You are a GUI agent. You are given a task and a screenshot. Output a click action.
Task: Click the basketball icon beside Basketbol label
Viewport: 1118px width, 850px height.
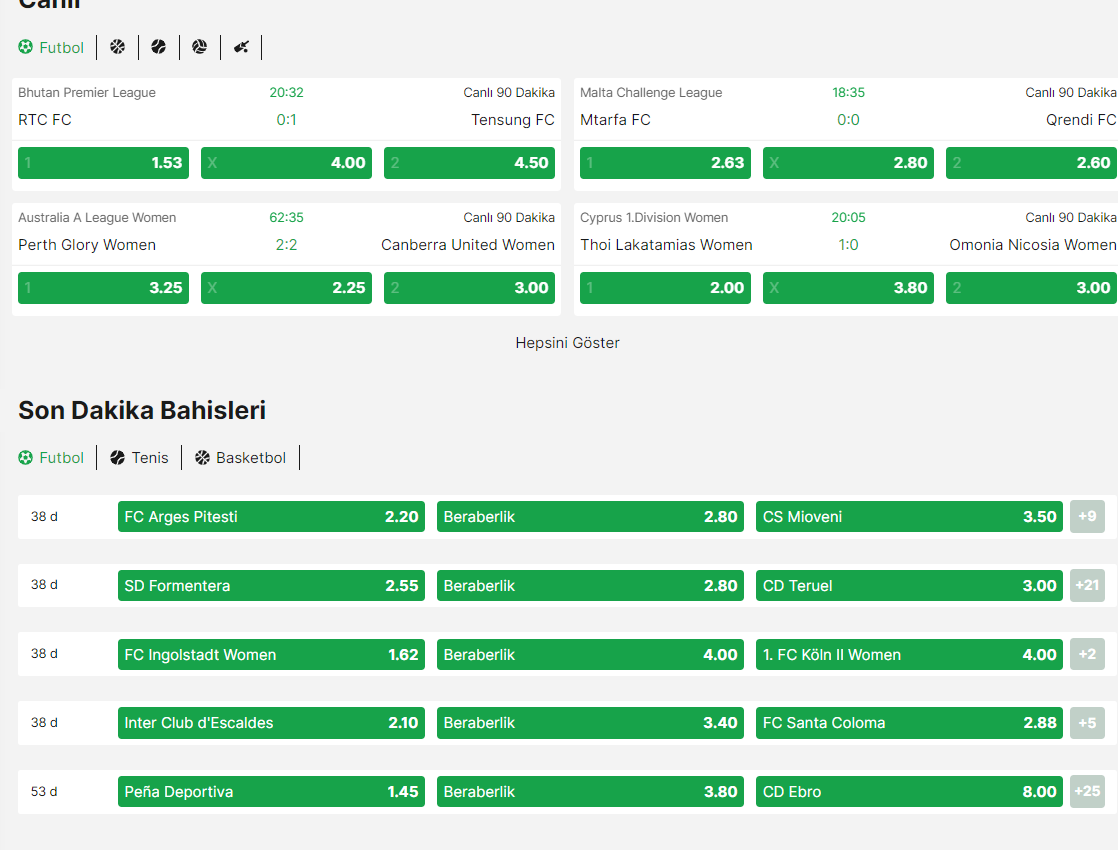click(202, 458)
